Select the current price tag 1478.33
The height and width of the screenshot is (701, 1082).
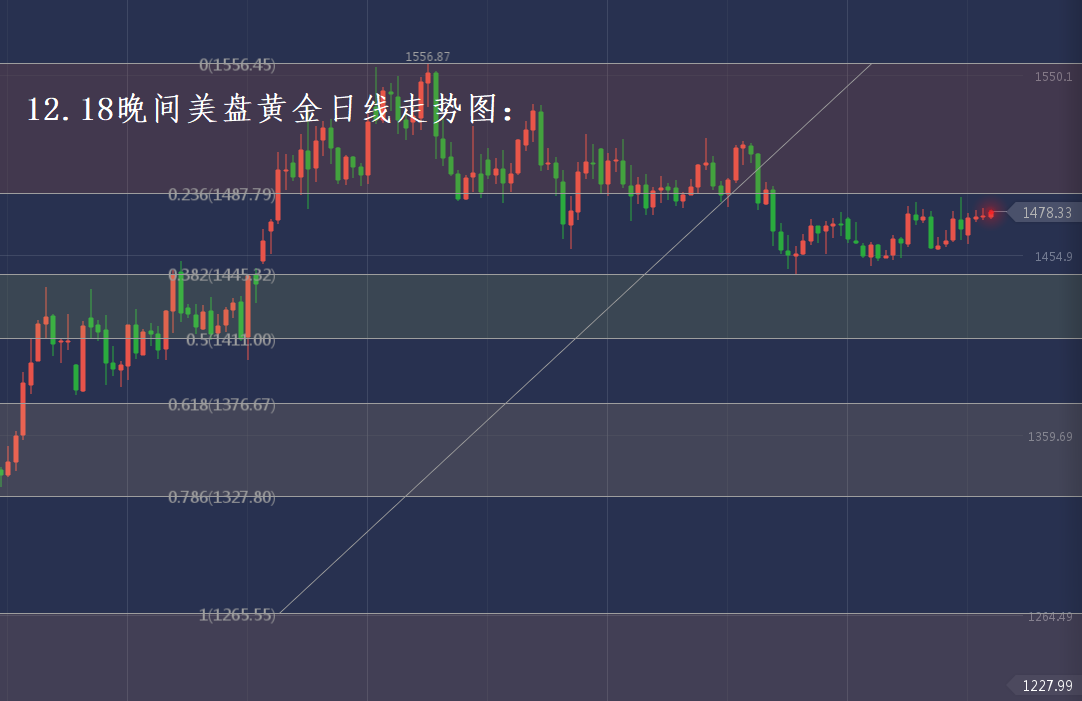click(x=1046, y=212)
